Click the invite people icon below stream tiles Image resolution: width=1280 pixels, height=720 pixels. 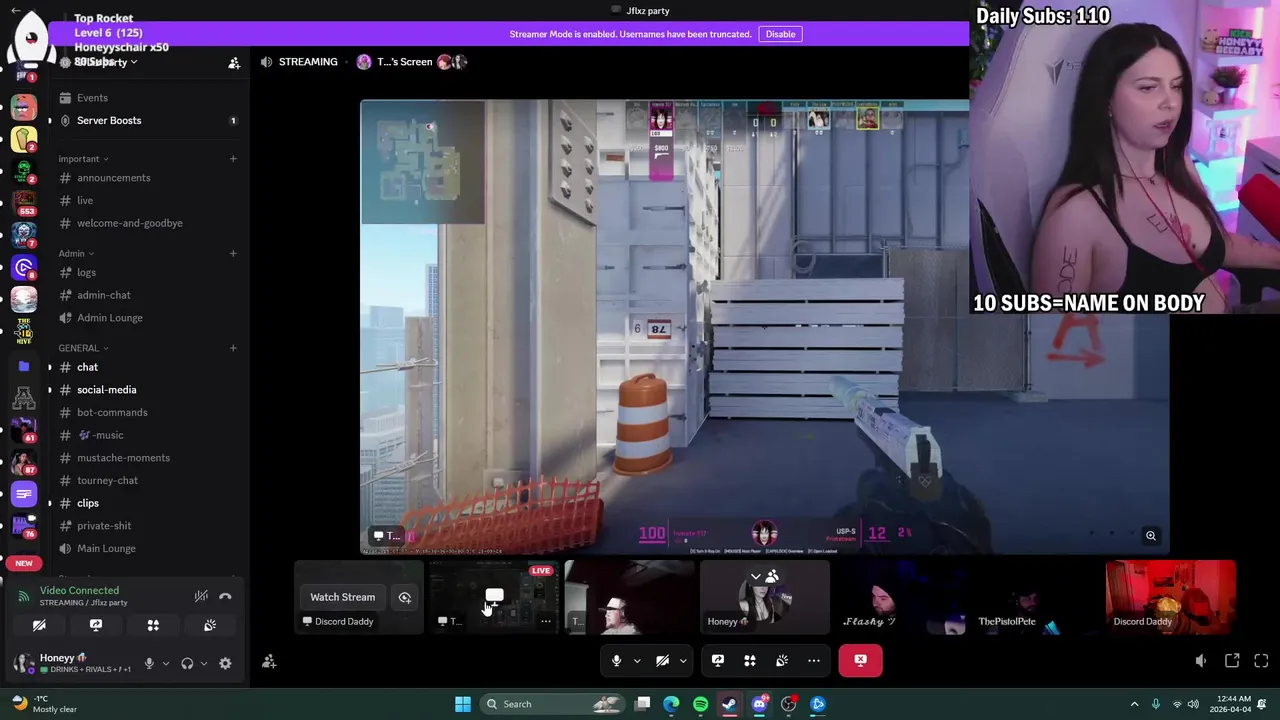tap(269, 661)
